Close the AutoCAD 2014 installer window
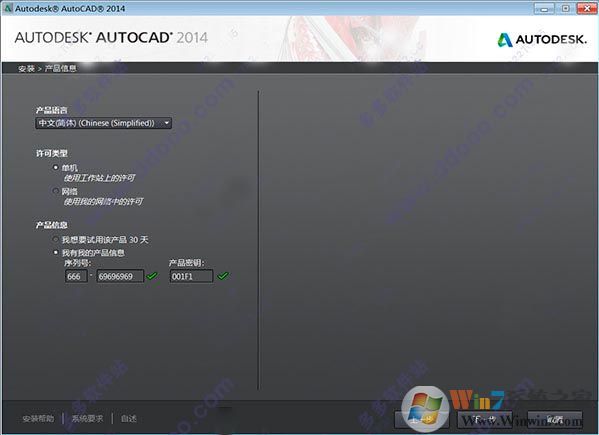599x435 pixels. (x=587, y=8)
